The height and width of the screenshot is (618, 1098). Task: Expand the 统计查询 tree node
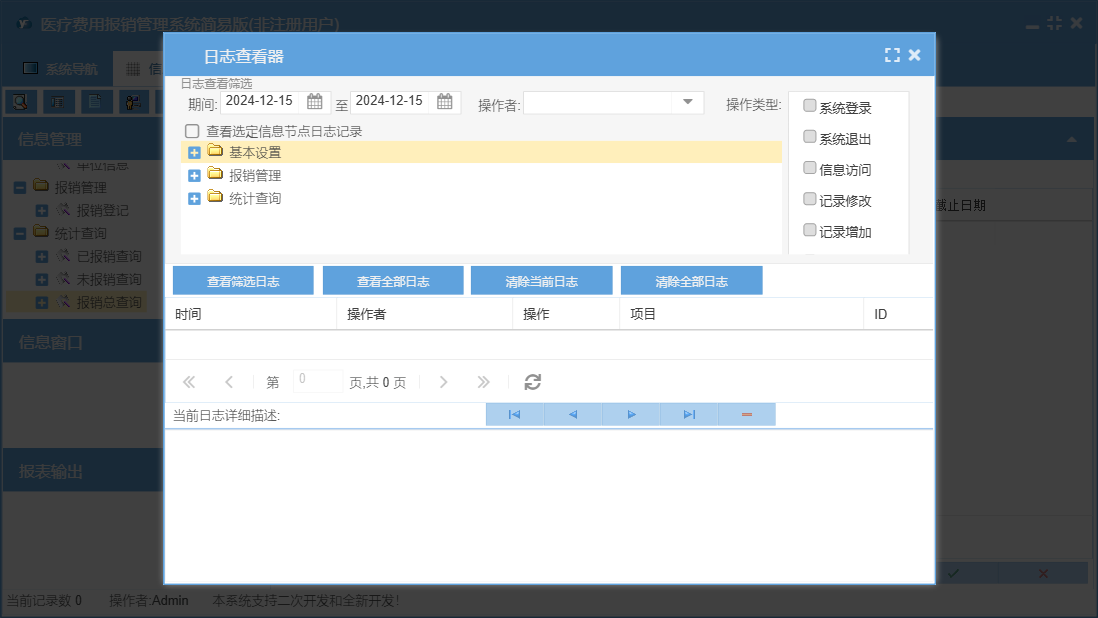point(194,199)
